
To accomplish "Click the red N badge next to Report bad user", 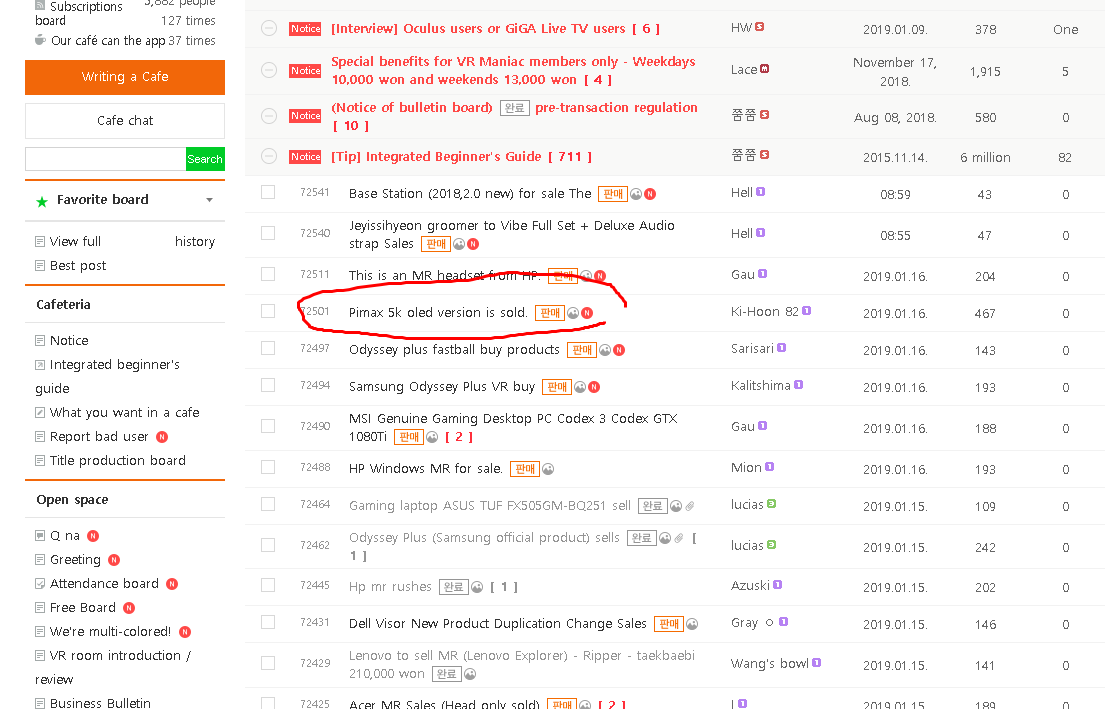I will pyautogui.click(x=162, y=437).
